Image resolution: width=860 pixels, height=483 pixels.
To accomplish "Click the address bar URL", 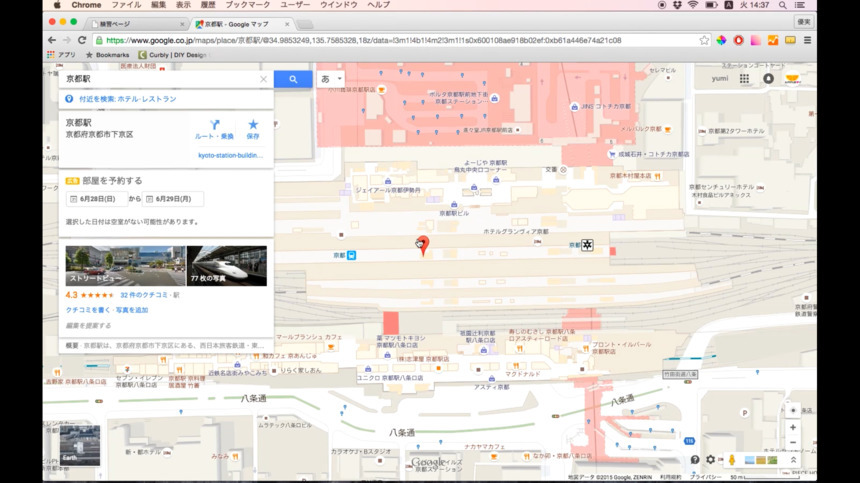I will tap(363, 40).
